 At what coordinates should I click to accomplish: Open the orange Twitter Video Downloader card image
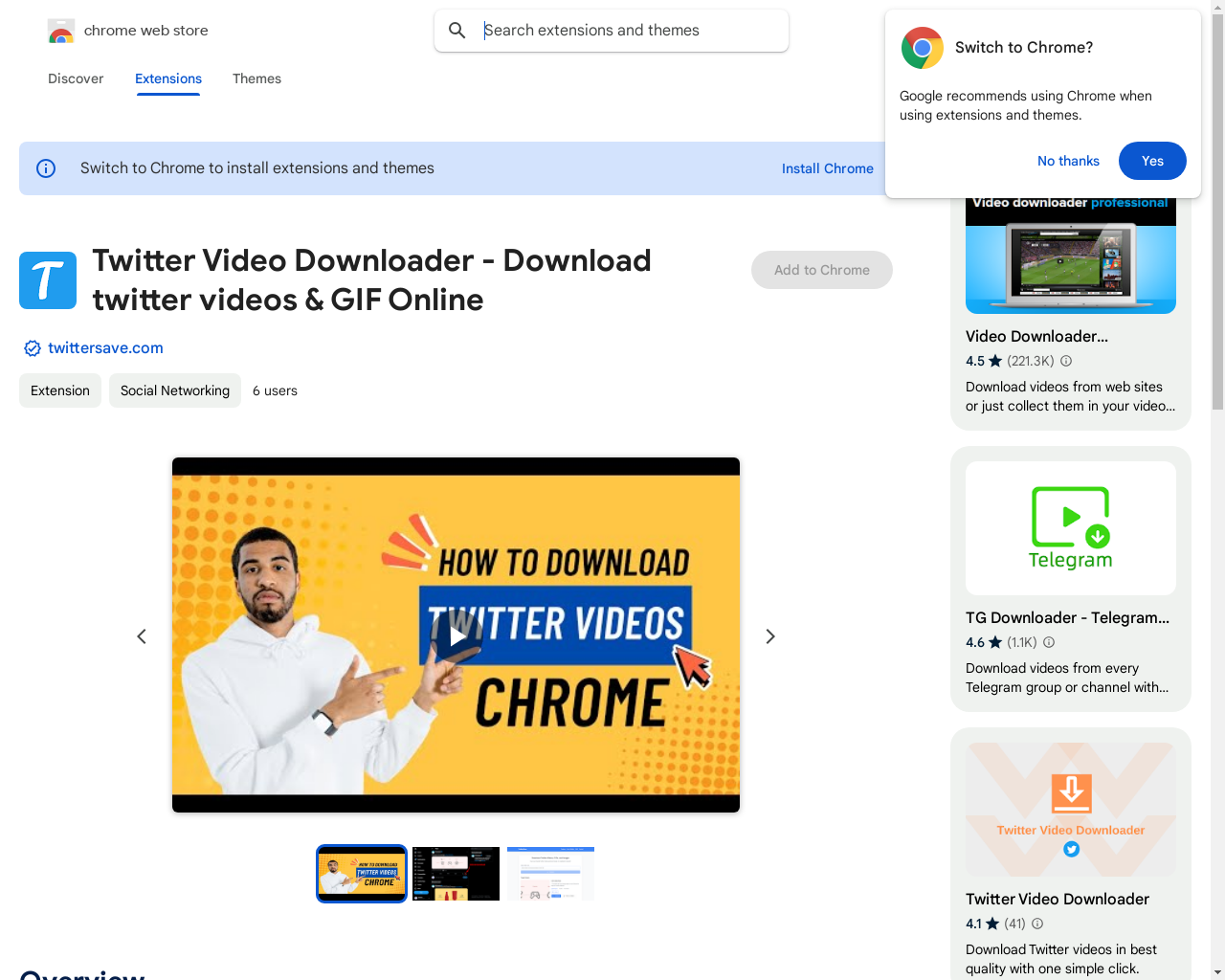click(1071, 810)
